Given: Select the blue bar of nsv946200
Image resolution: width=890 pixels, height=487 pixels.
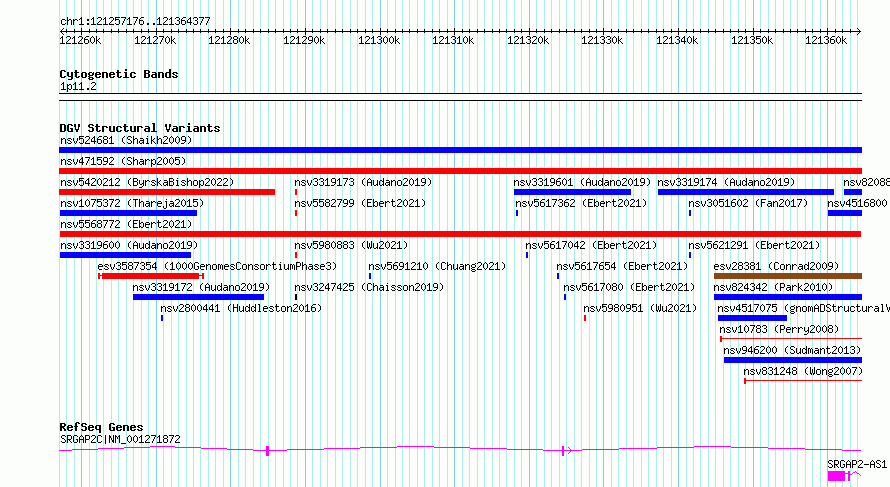Looking at the screenshot, I should [793, 360].
